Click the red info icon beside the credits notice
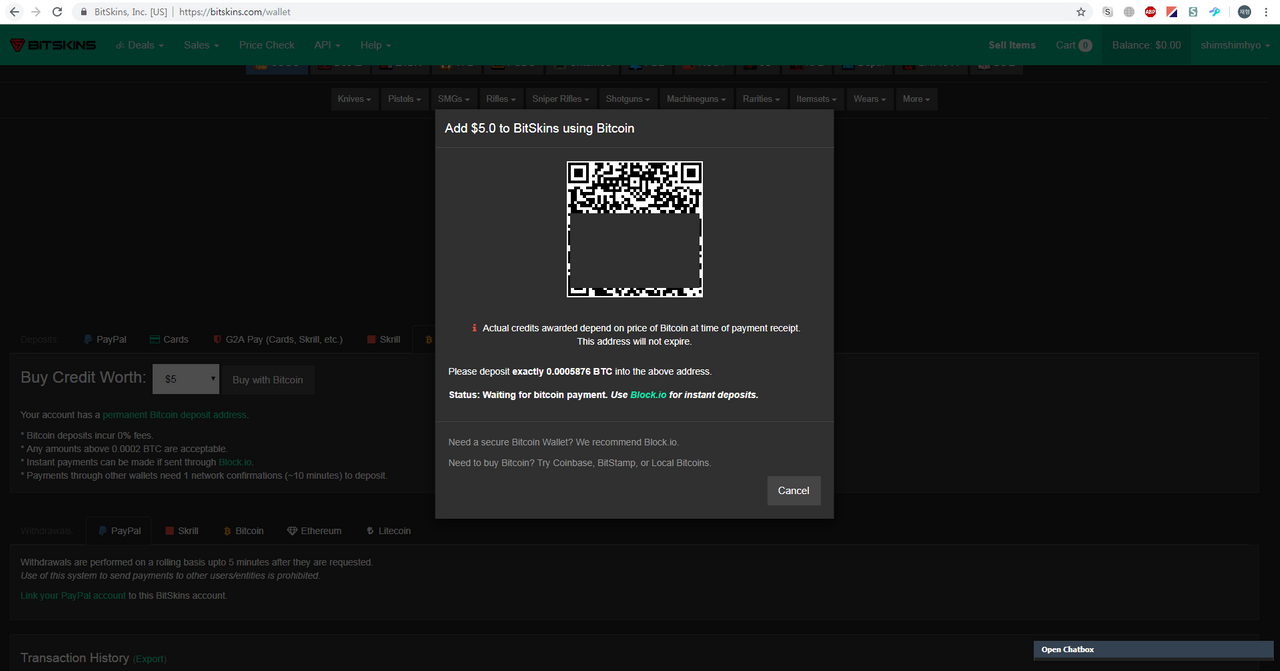This screenshot has width=1280, height=671. pyautogui.click(x=475, y=328)
